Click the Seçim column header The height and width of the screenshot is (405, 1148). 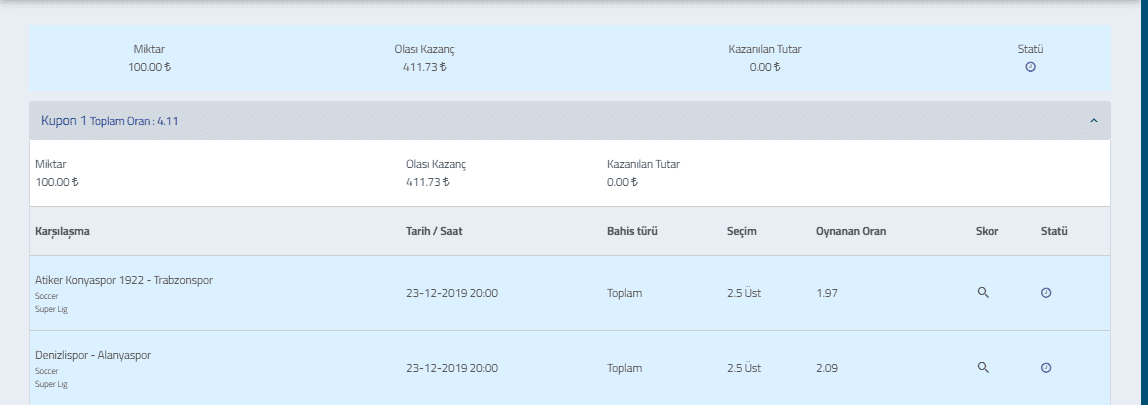point(742,231)
